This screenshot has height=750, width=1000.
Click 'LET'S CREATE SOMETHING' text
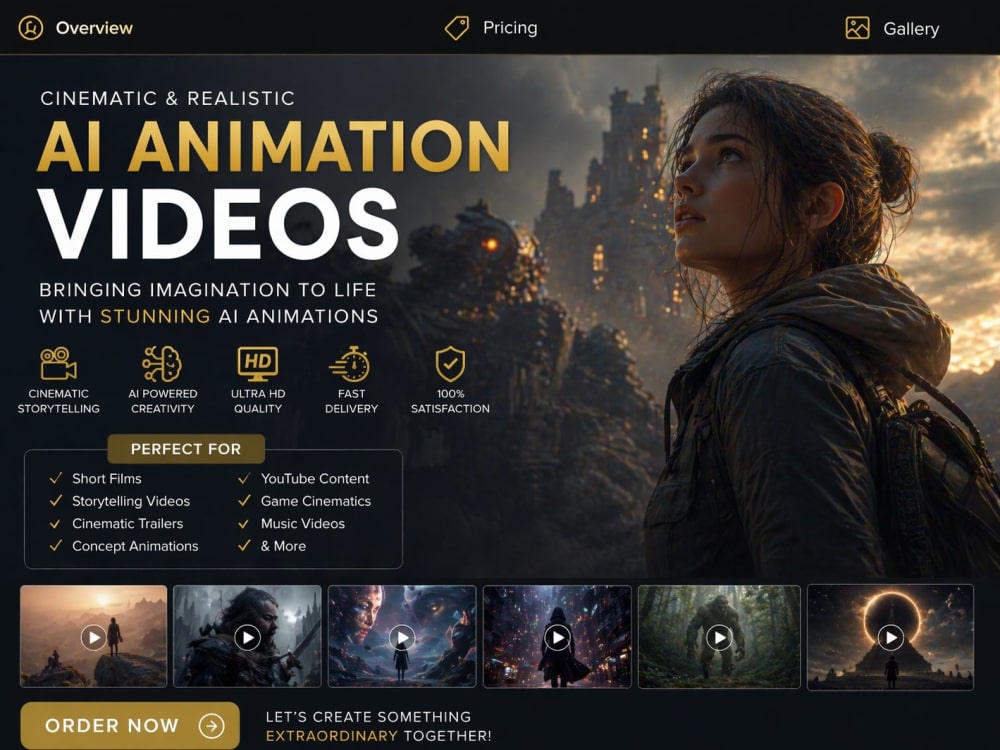tap(368, 717)
